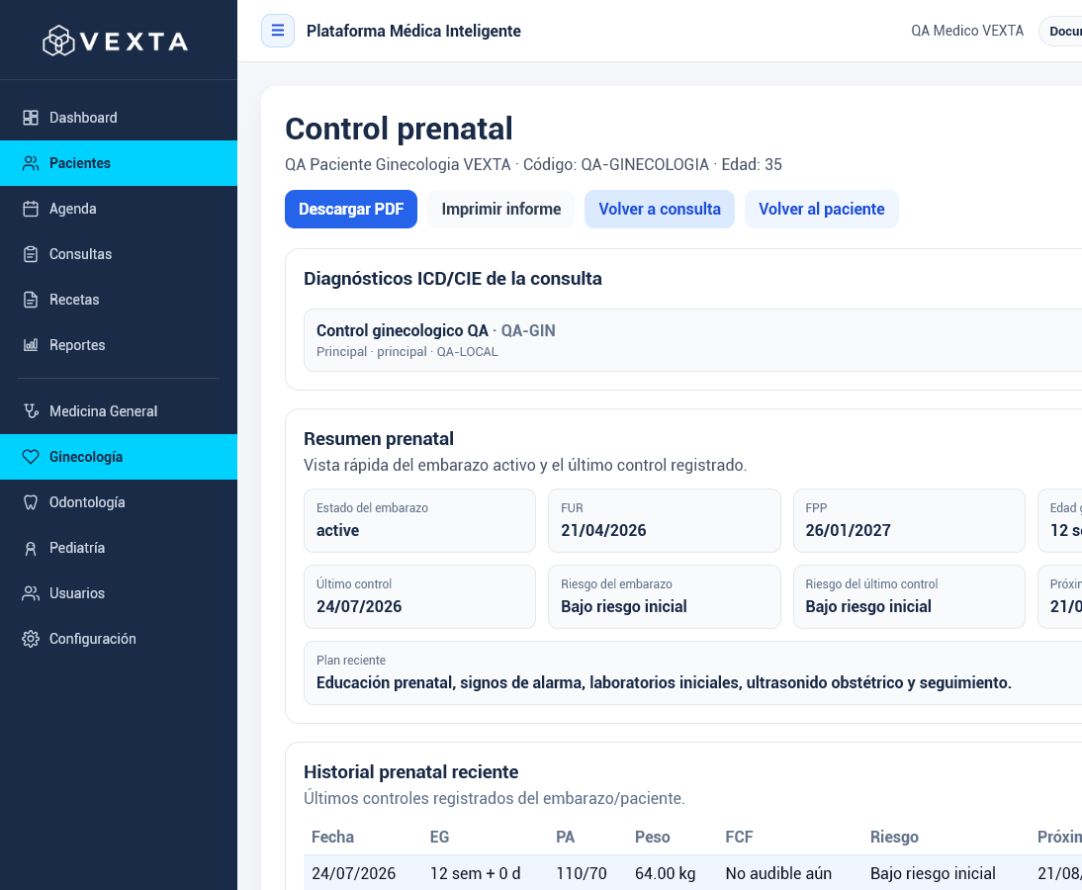Download the prenatal report with Descargar PDF
This screenshot has height=890, width=1082.
coord(351,209)
